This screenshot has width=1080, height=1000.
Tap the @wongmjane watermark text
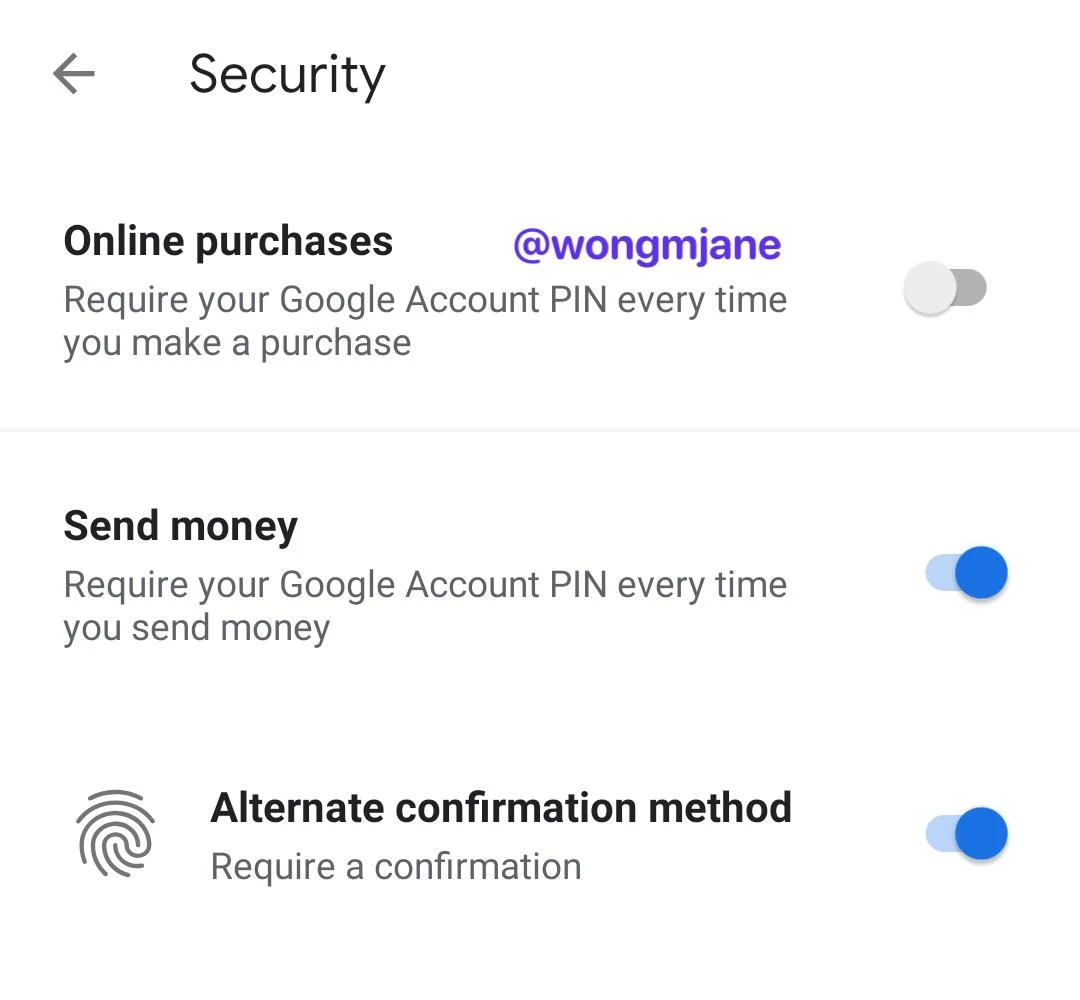(x=646, y=245)
